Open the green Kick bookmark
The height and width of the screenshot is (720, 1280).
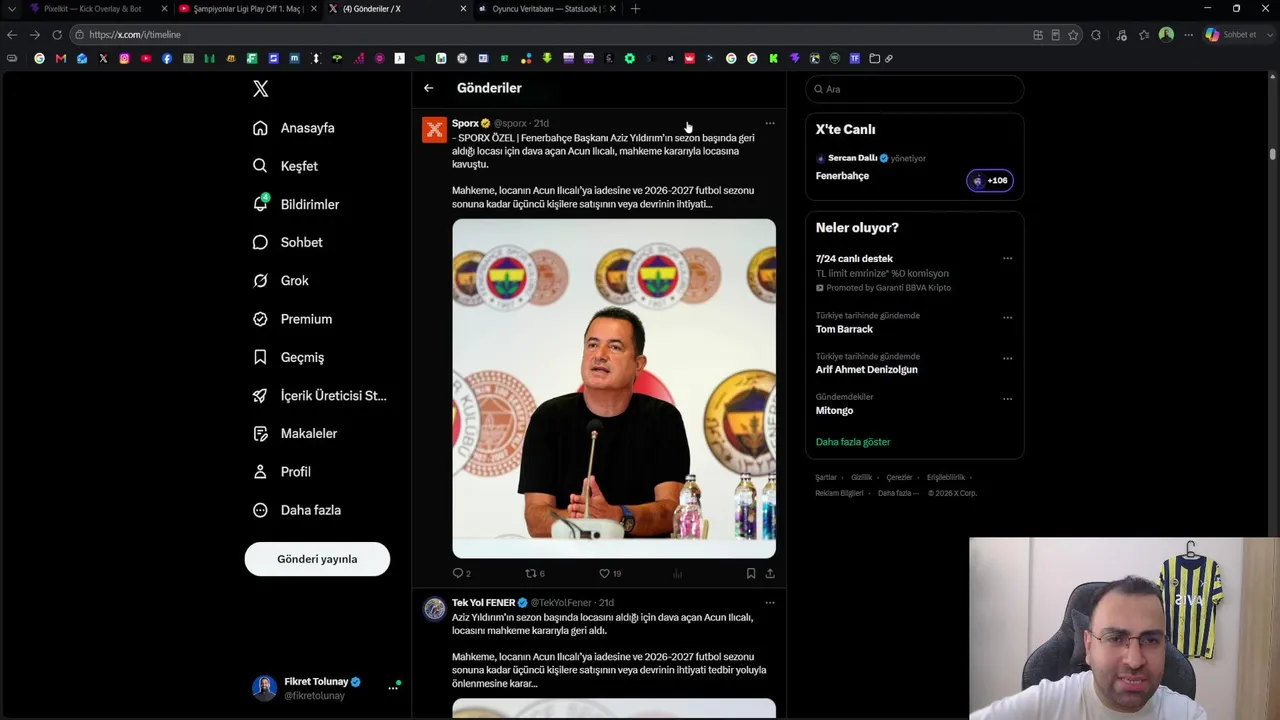click(773, 59)
